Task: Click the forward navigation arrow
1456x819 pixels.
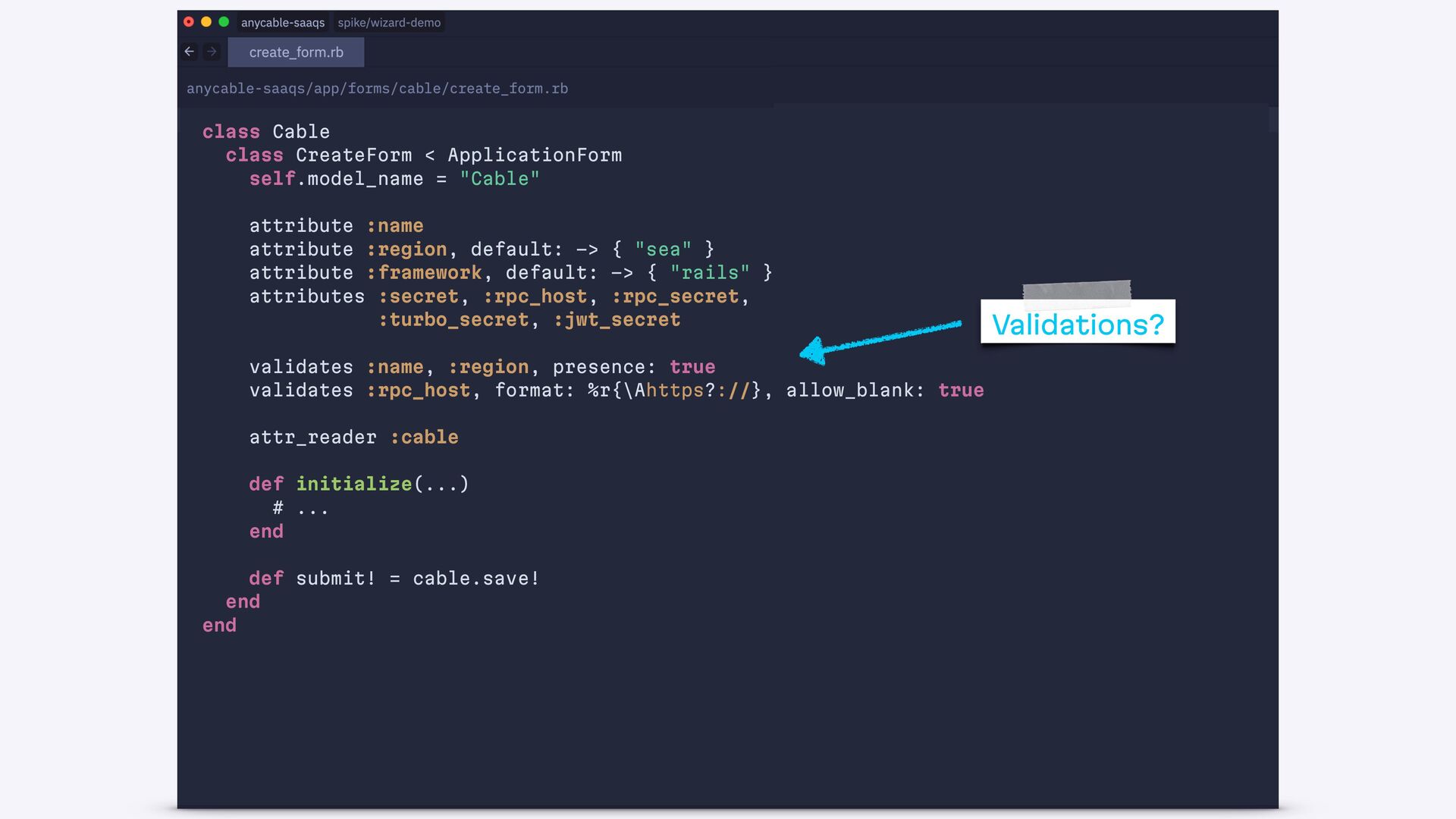Action: pyautogui.click(x=212, y=52)
